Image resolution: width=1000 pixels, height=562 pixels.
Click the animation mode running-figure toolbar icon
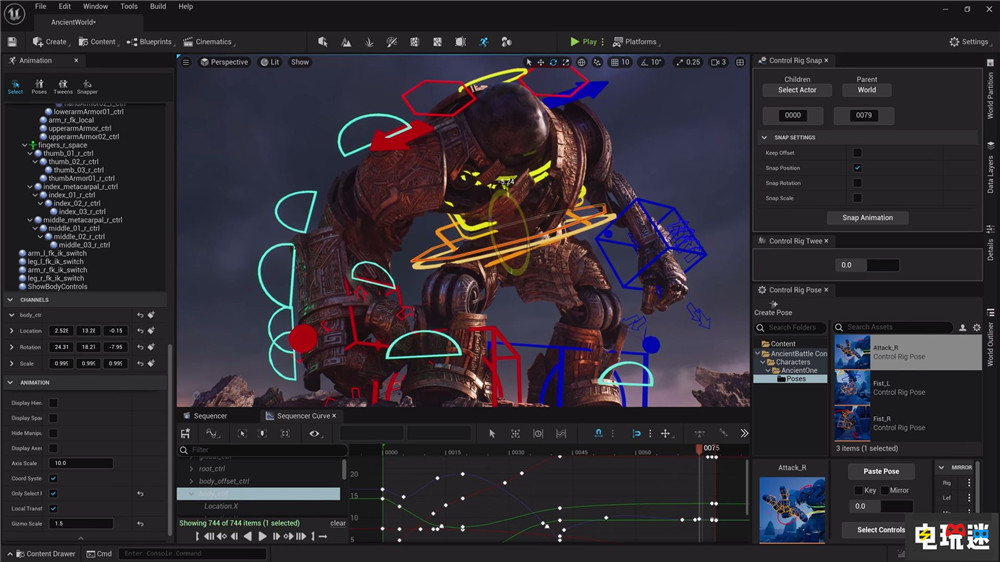(484, 42)
